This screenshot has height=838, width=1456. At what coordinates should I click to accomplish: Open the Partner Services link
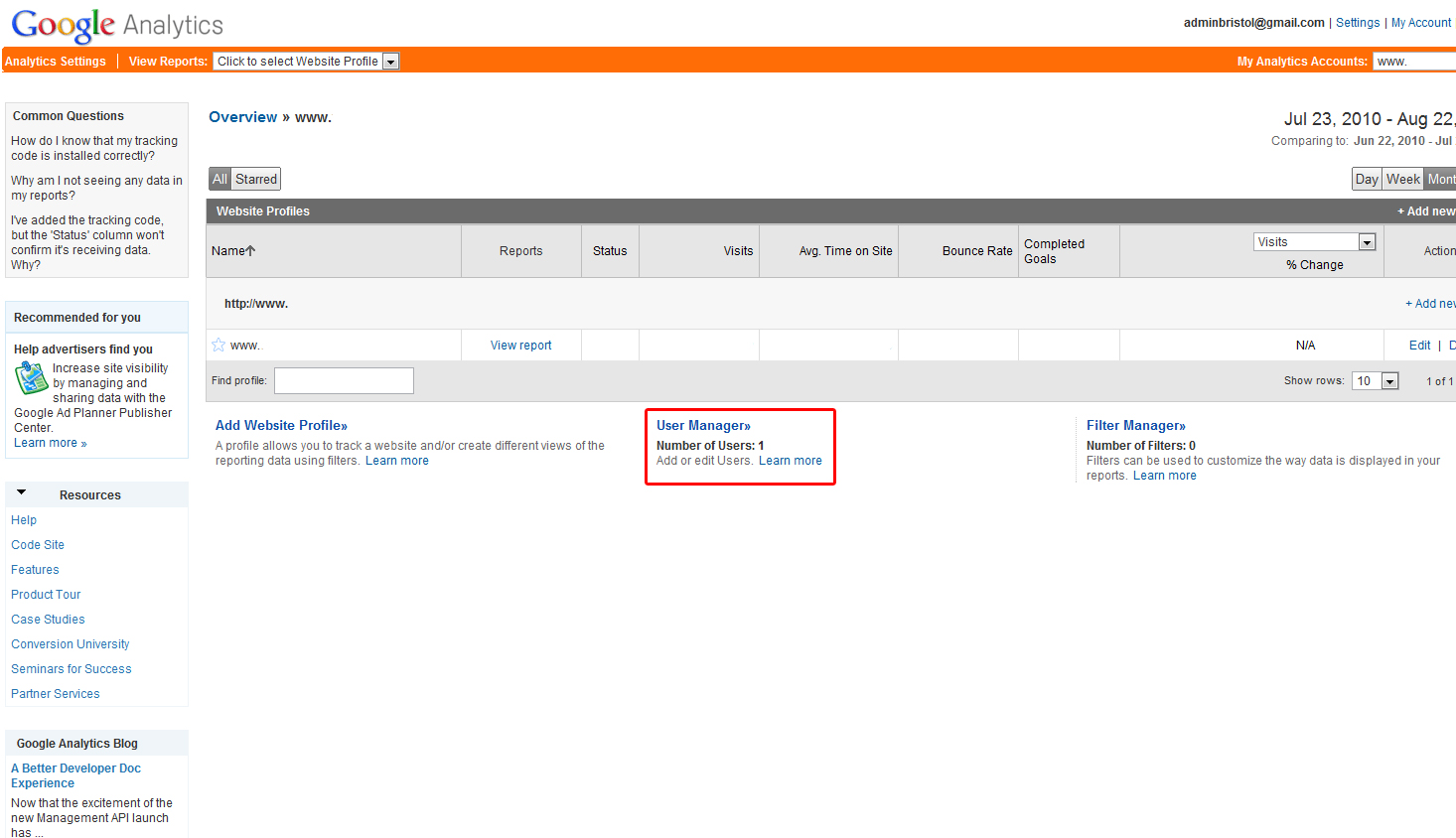click(56, 694)
